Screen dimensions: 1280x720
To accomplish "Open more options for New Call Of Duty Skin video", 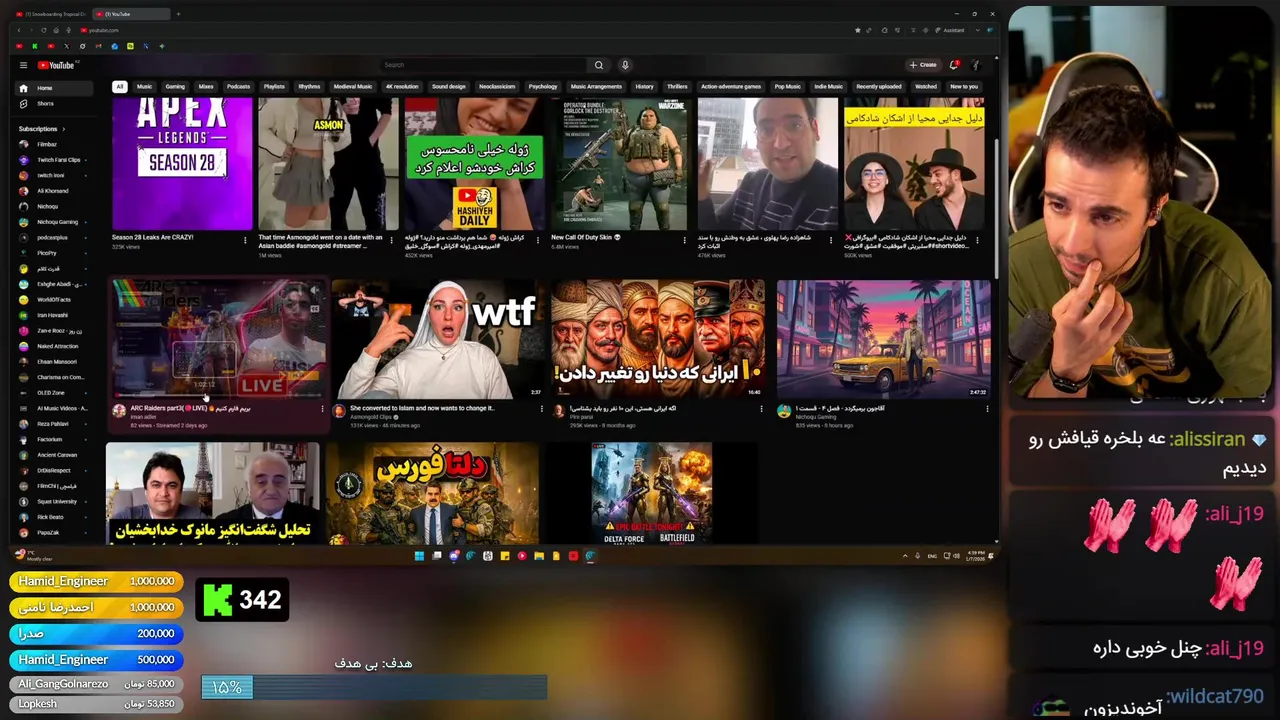I will point(685,240).
